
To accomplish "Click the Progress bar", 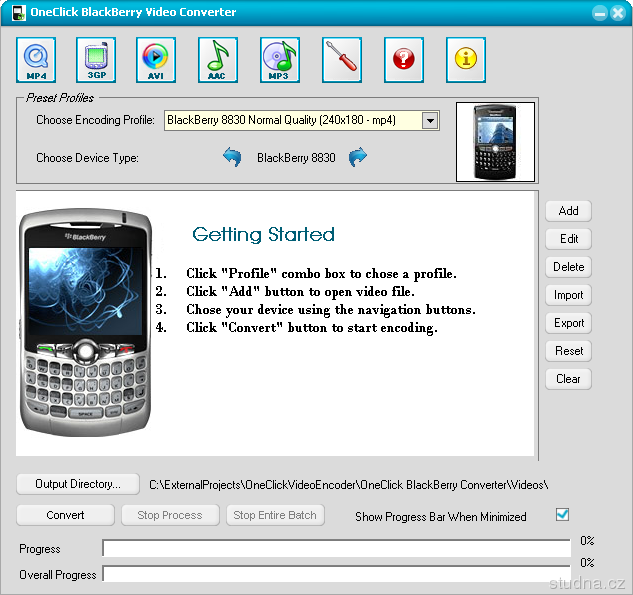I will [x=336, y=548].
